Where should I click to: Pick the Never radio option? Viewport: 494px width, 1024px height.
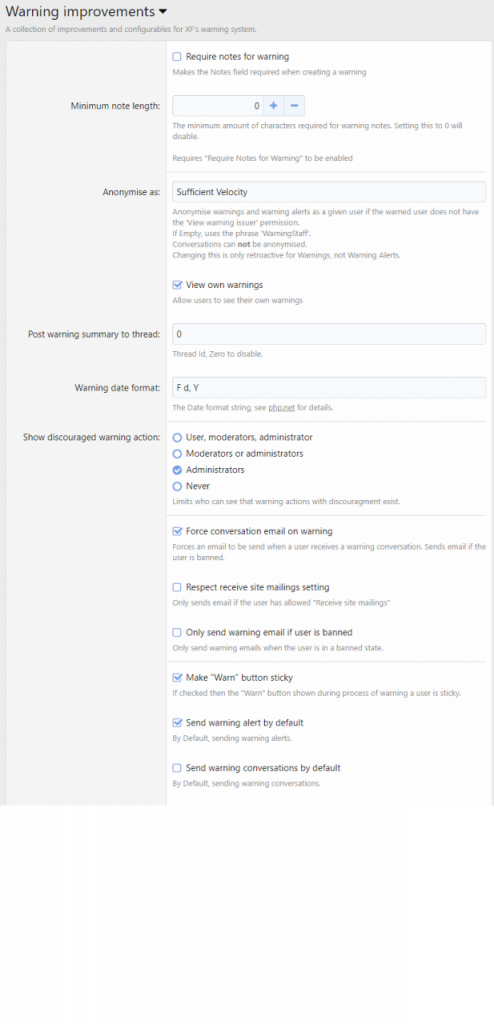pyautogui.click(x=177, y=486)
